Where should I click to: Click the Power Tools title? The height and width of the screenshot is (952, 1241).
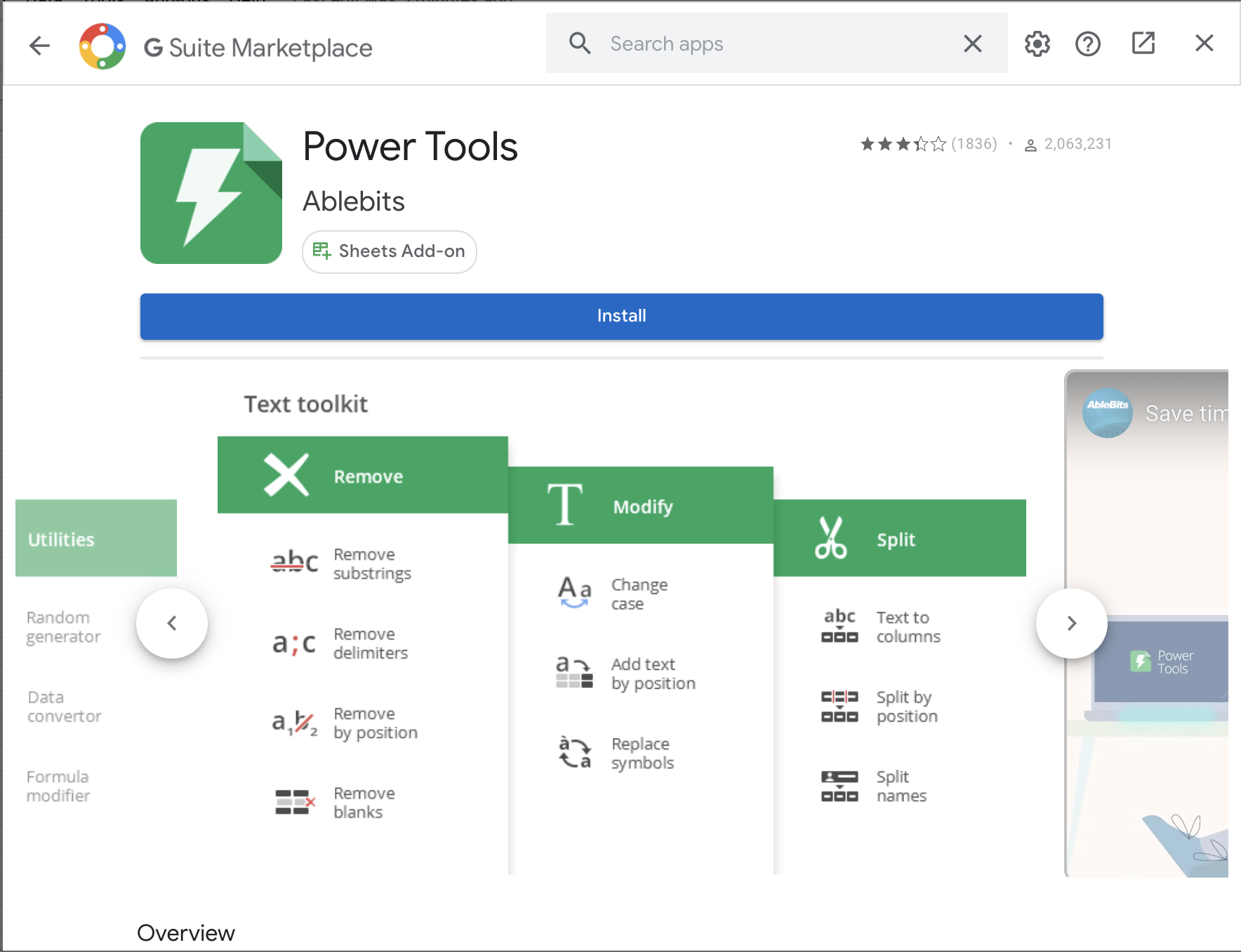coord(410,147)
